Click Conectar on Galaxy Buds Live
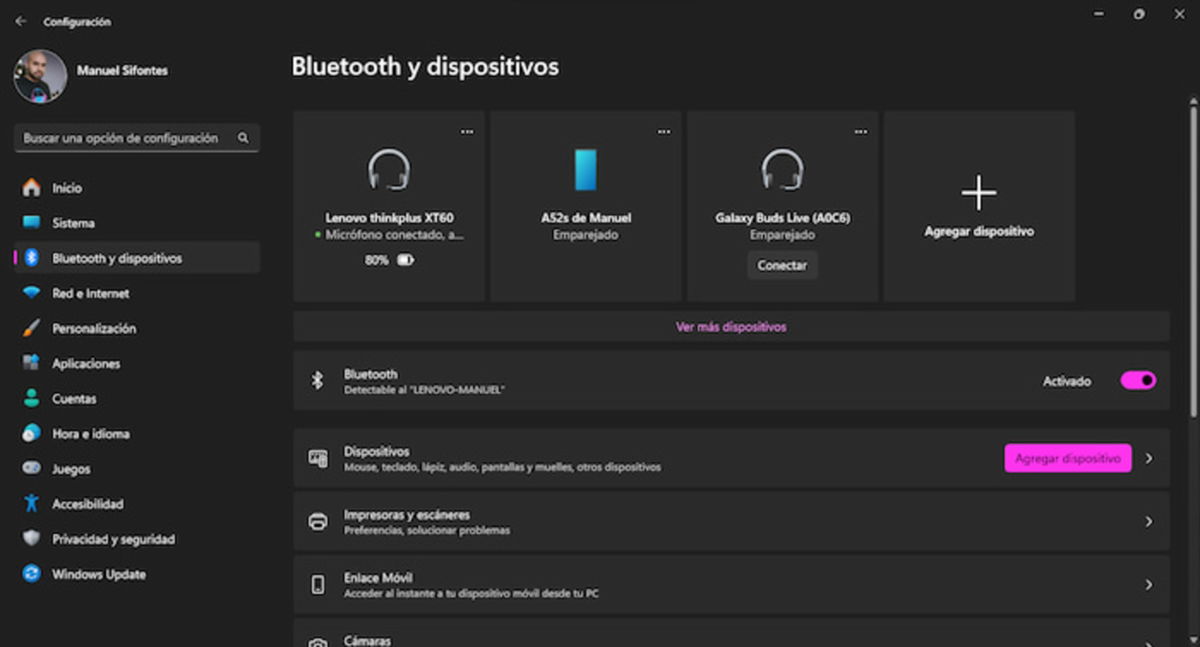Image resolution: width=1200 pixels, height=647 pixels. 782,265
